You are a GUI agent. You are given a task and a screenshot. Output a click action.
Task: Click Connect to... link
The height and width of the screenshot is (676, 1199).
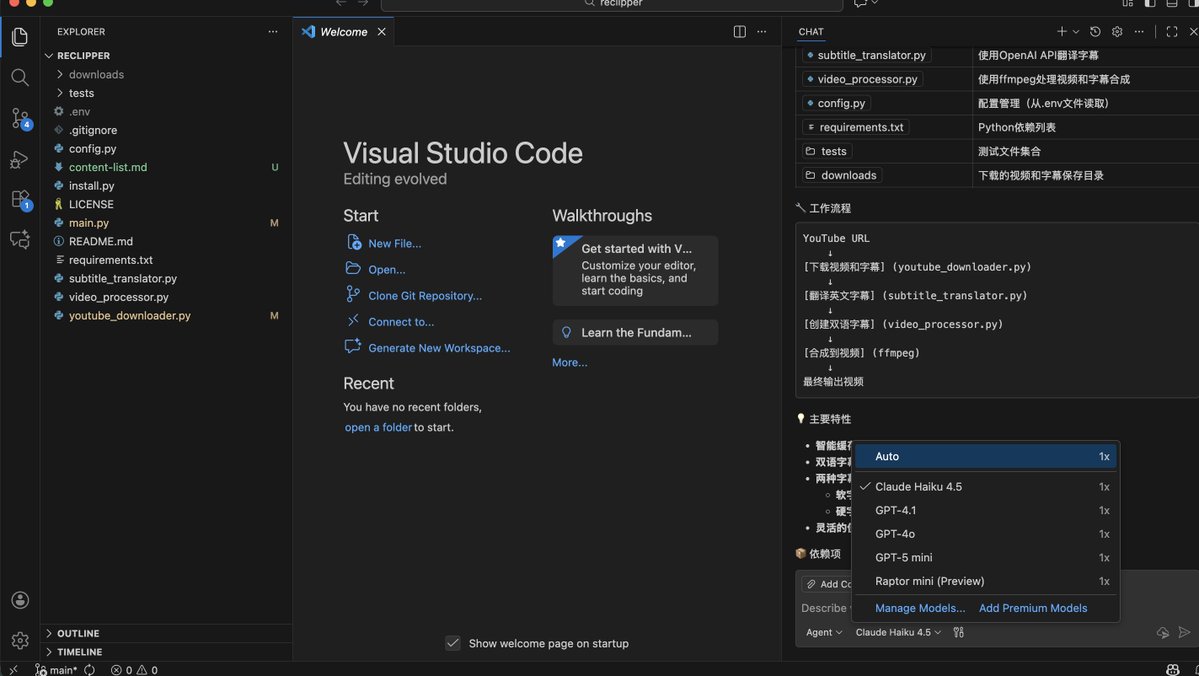coord(401,322)
